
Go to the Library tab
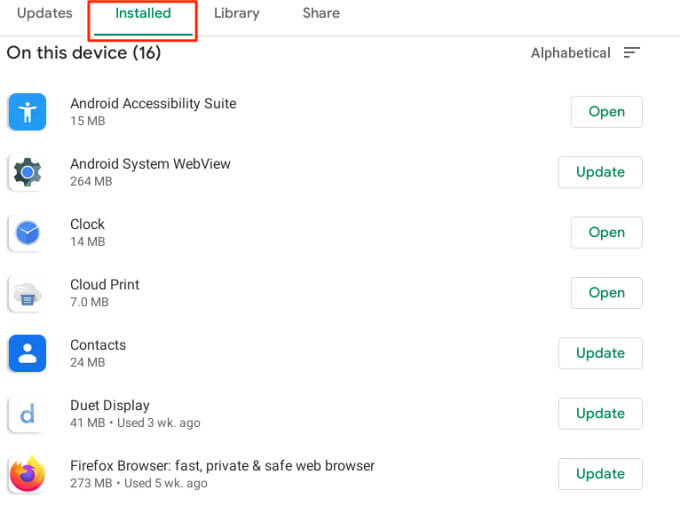coord(236,14)
